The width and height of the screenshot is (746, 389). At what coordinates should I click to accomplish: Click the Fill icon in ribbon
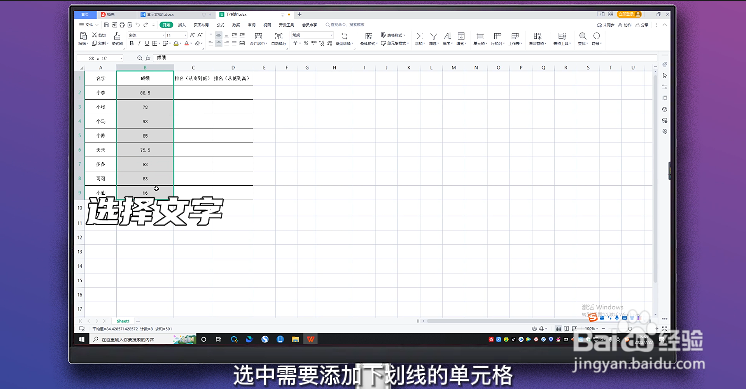(461, 36)
